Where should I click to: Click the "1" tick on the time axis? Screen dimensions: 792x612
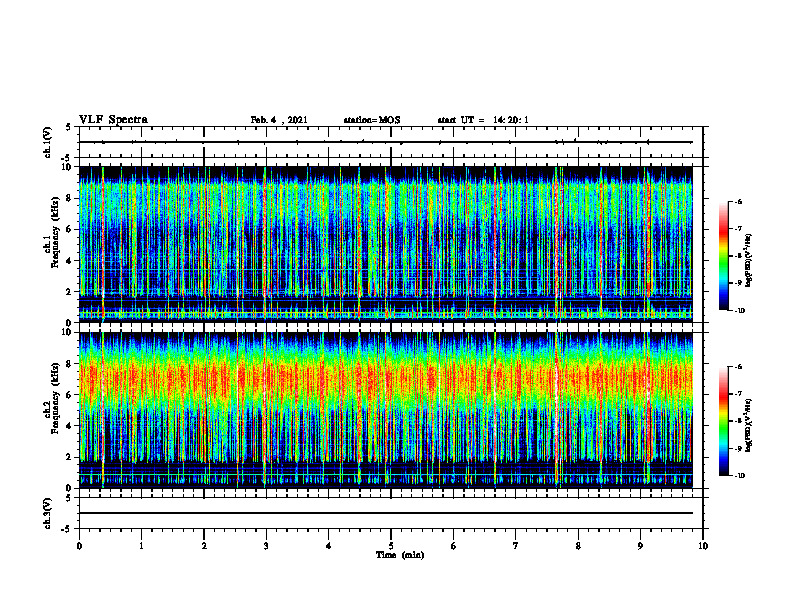coord(142,546)
